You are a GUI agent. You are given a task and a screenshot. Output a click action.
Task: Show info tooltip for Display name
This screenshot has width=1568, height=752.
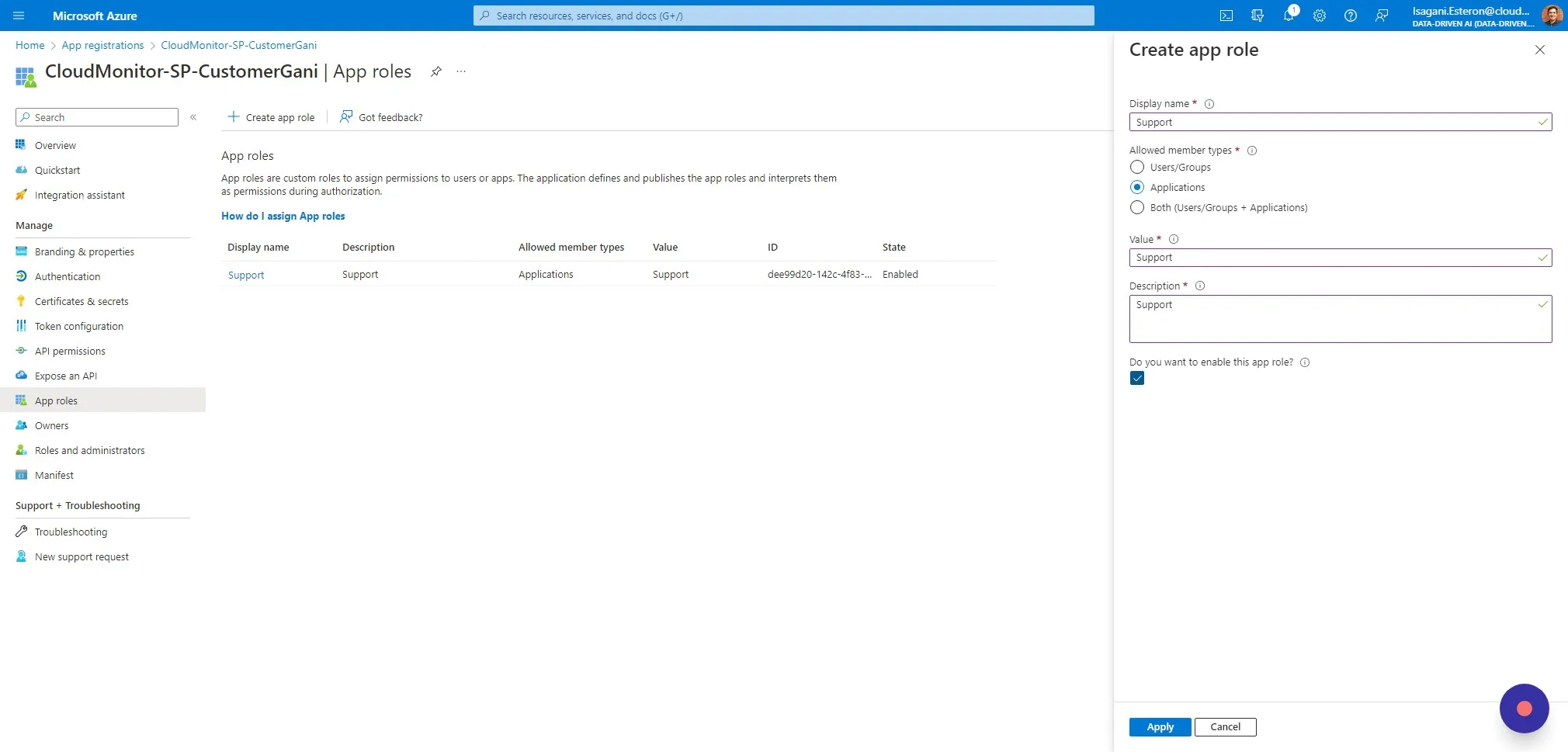pos(1209,104)
